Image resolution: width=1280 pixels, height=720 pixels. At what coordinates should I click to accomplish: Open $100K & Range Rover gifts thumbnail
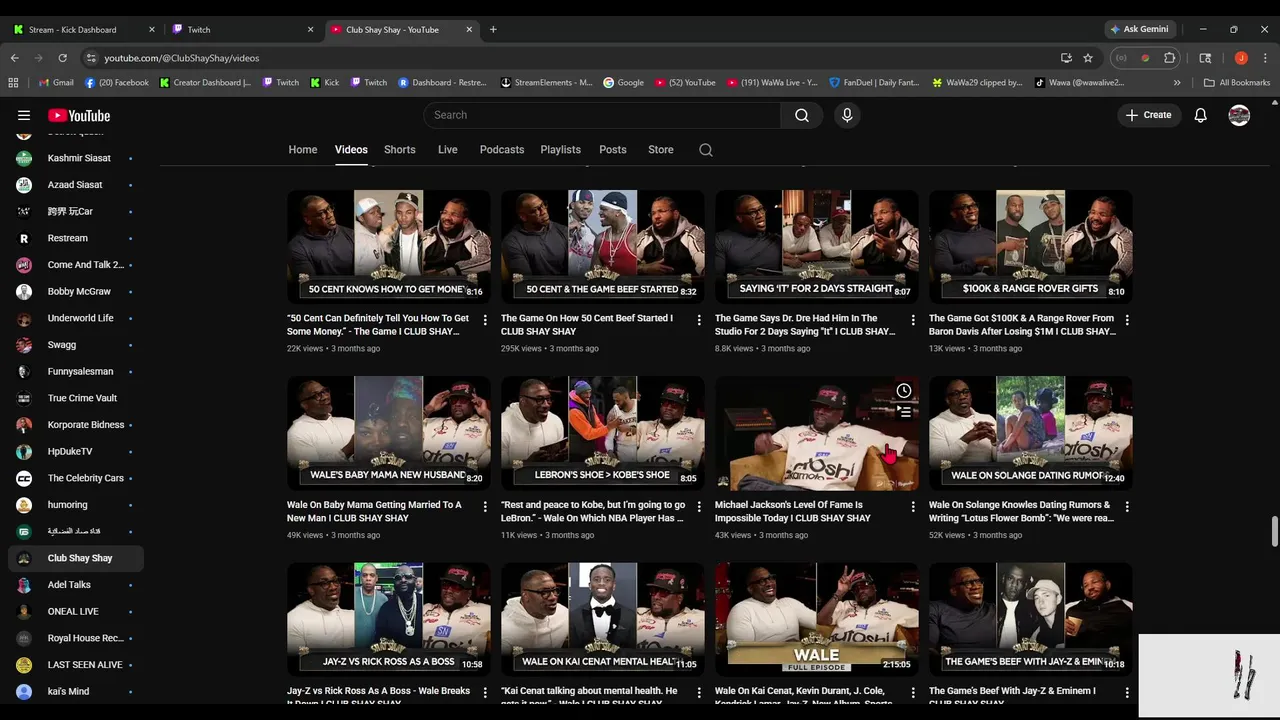(1031, 247)
